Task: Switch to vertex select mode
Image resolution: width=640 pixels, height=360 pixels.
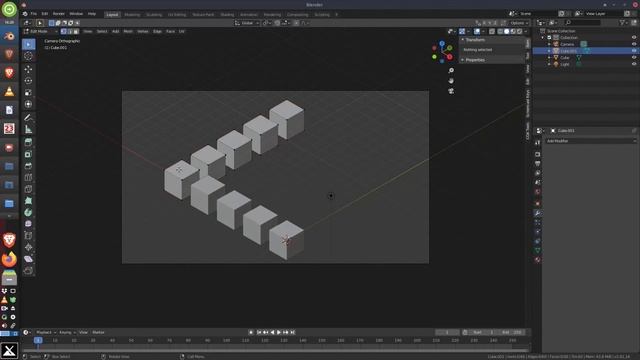Action: click(x=64, y=31)
